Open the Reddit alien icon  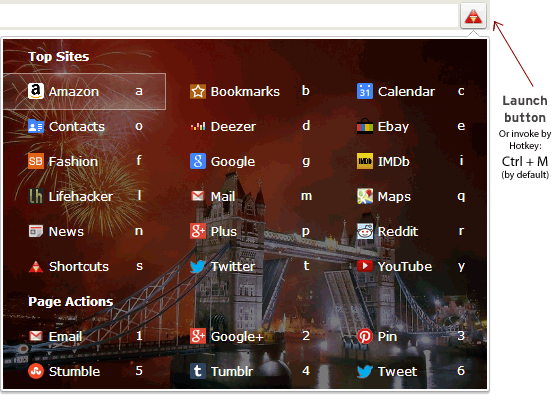365,231
